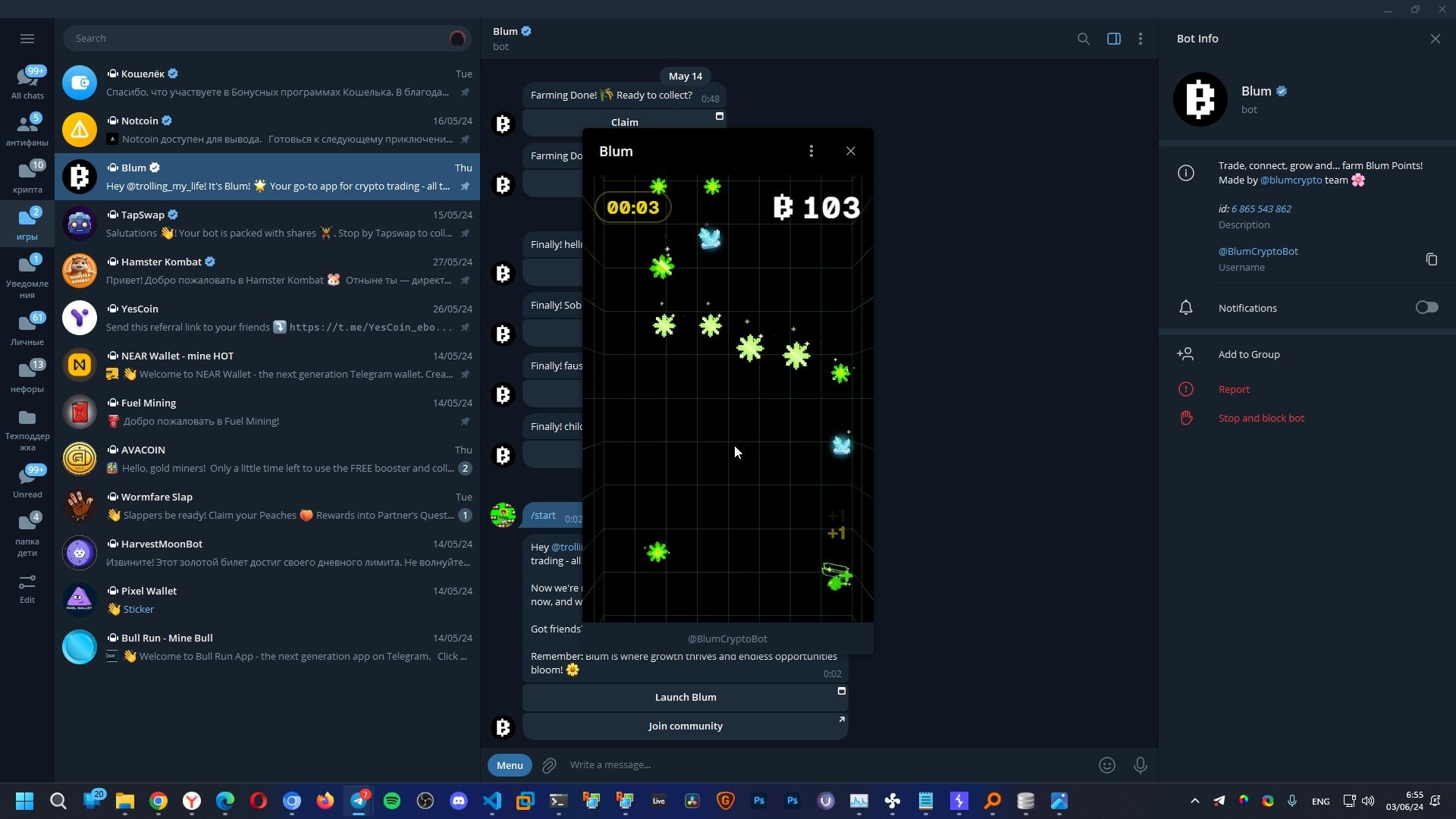This screenshot has width=1456, height=819.
Task: Close the Bot Info panel
Action: [1435, 39]
